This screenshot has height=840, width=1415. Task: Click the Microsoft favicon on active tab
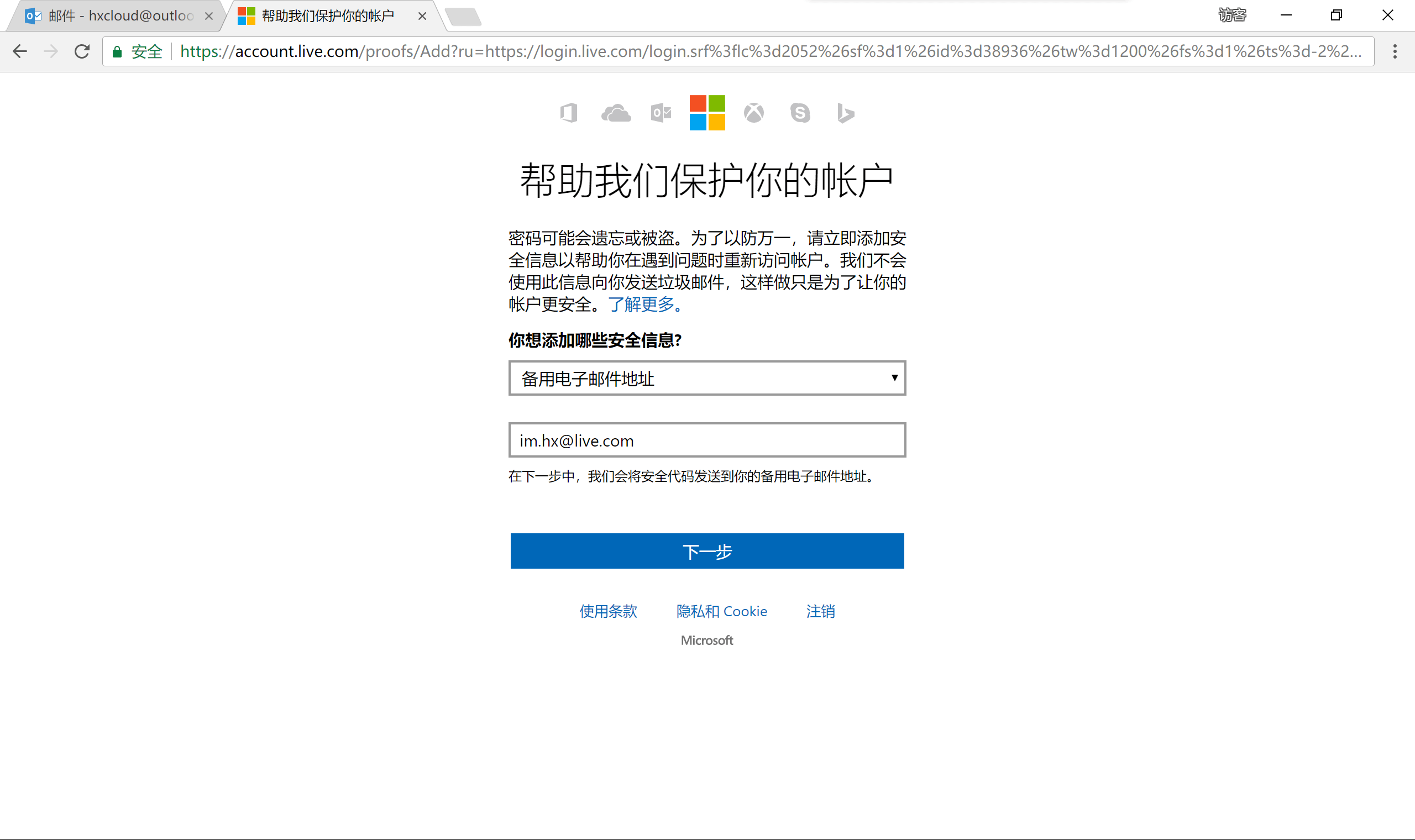(x=246, y=16)
